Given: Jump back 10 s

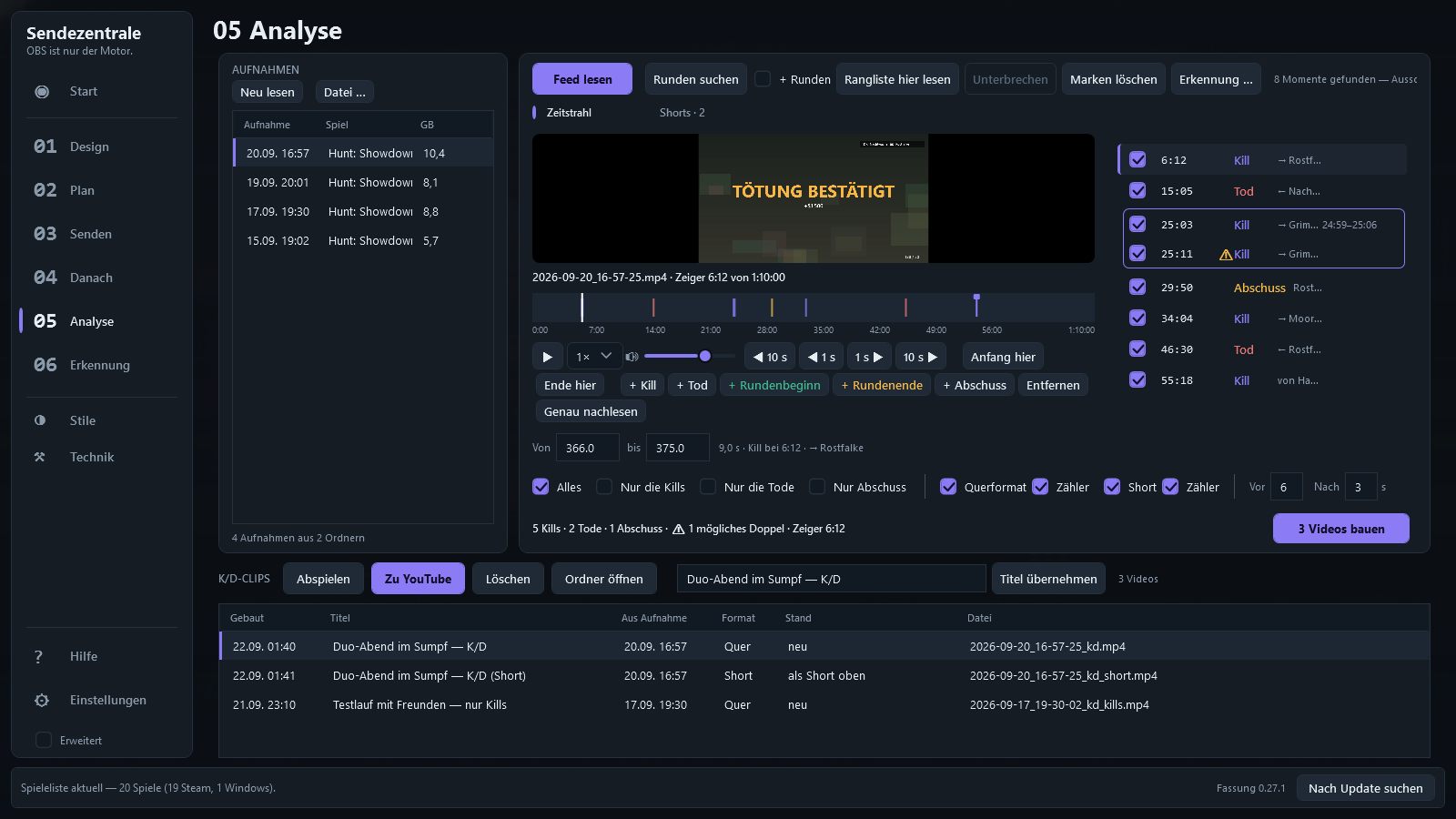Looking at the screenshot, I should (x=770, y=357).
